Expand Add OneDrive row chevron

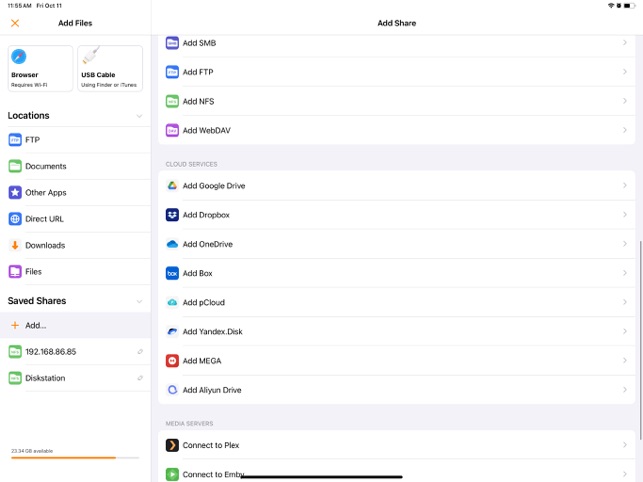625,244
